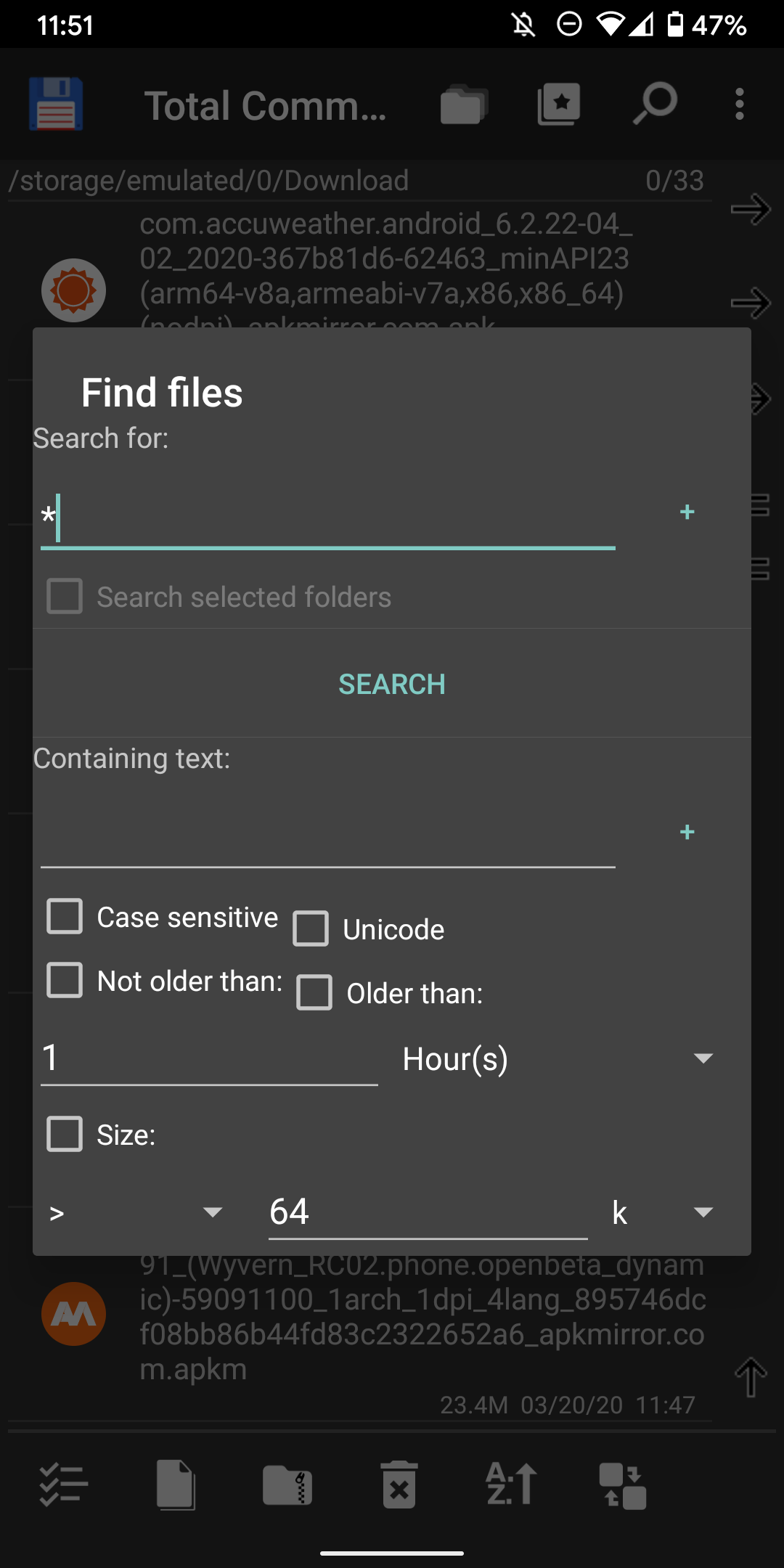Open the search magnifier icon in the top bar

[653, 105]
